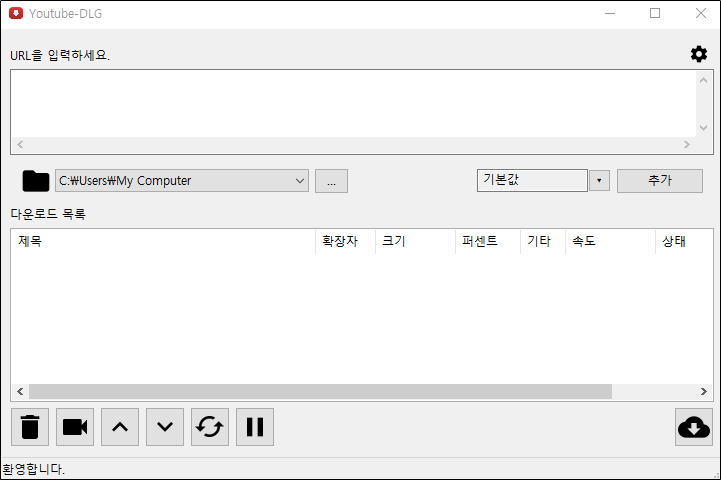Screen dimensions: 721x480
Task: Click the URL box scroll right arrow
Action: click(x=687, y=144)
